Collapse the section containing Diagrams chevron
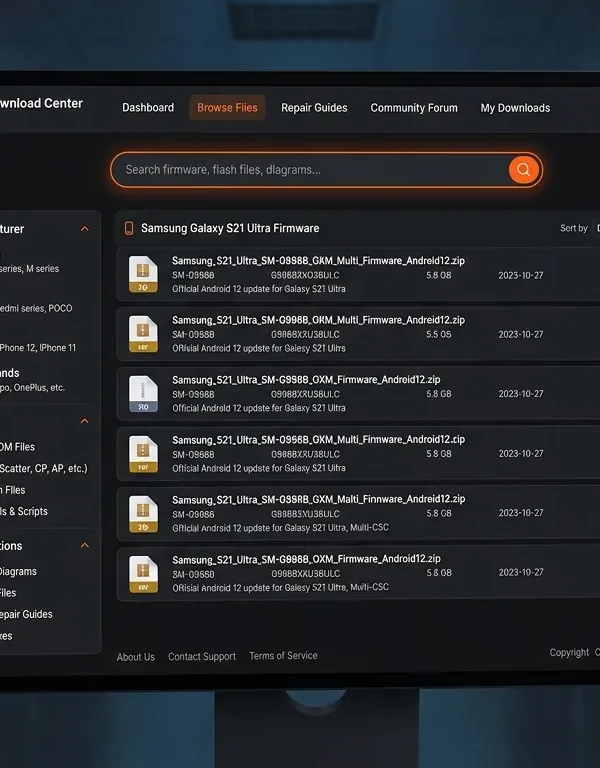The height and width of the screenshot is (768, 600). [85, 545]
